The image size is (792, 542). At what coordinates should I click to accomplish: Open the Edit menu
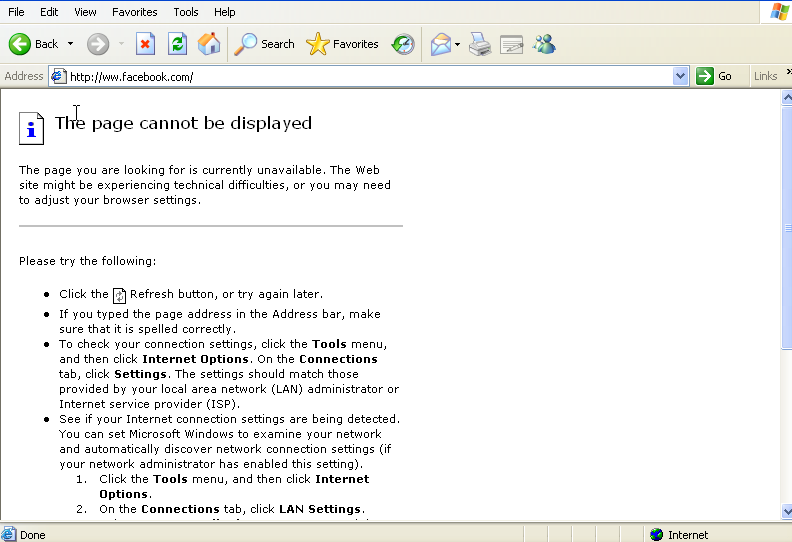[x=49, y=12]
